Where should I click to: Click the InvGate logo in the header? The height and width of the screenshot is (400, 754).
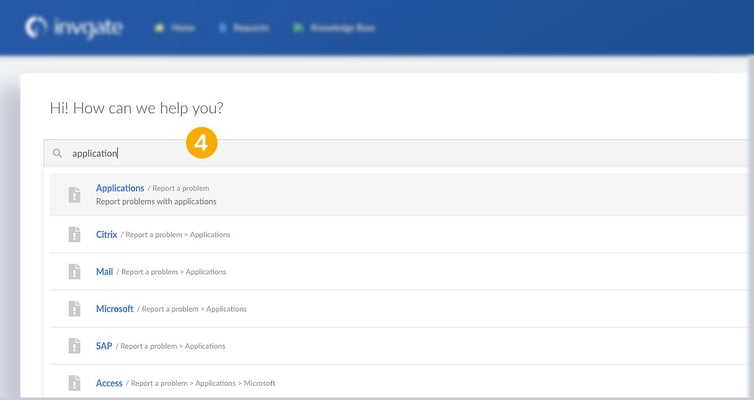coord(74,27)
